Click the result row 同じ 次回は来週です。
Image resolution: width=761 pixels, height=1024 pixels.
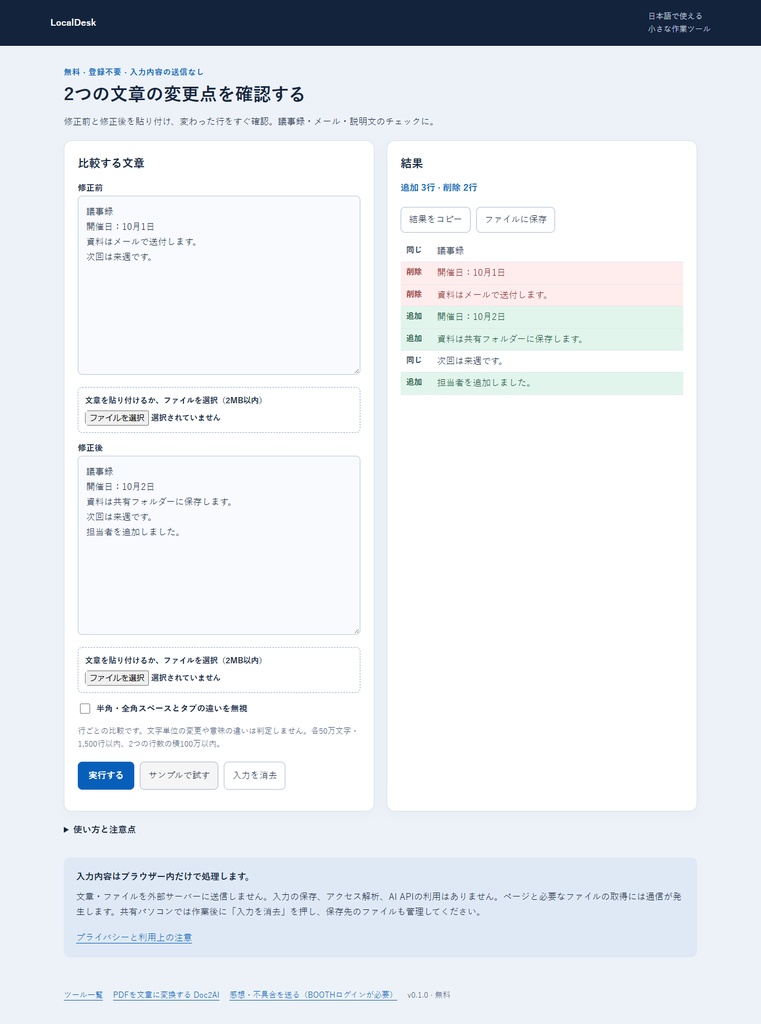542,360
